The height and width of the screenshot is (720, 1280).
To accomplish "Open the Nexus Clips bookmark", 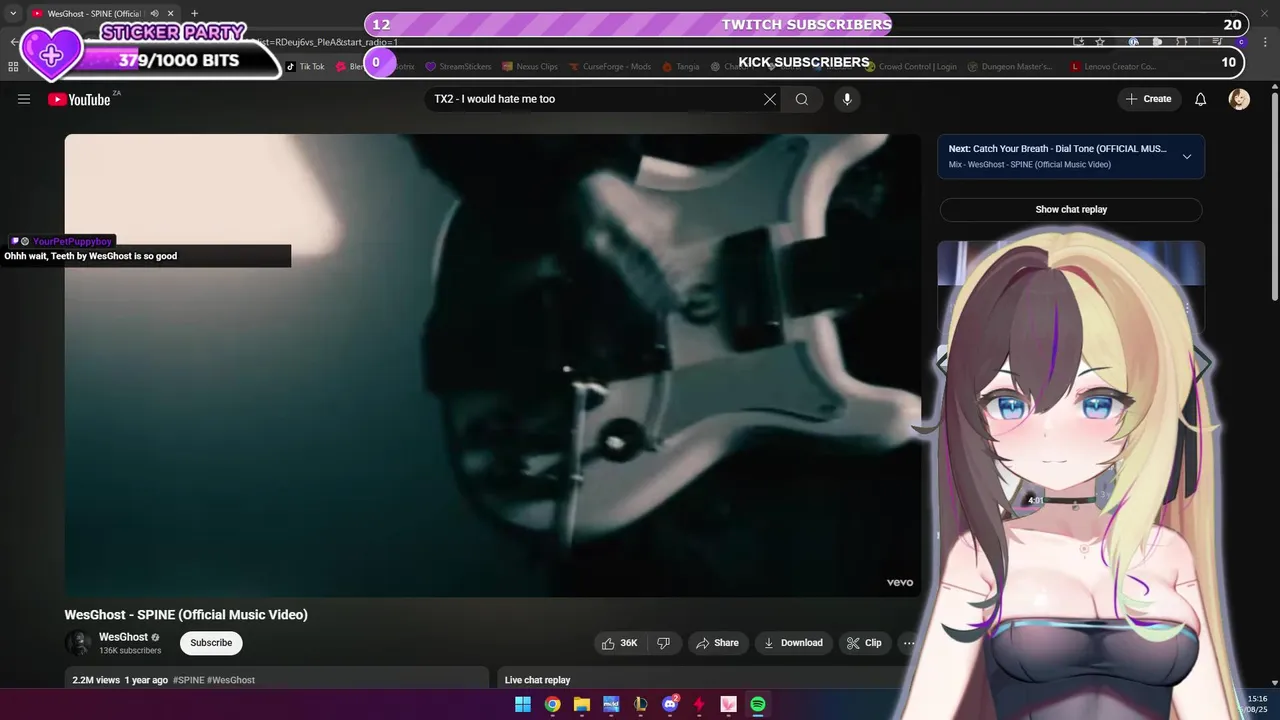I will (x=530, y=67).
